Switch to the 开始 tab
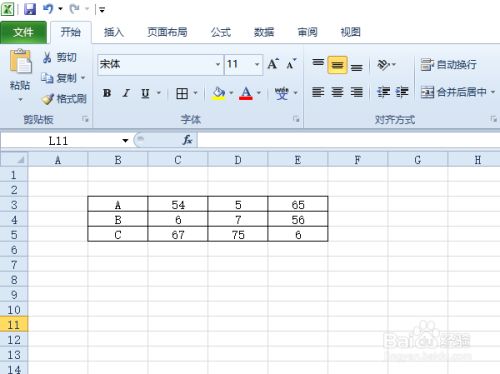The height and width of the screenshot is (374, 500). click(71, 32)
